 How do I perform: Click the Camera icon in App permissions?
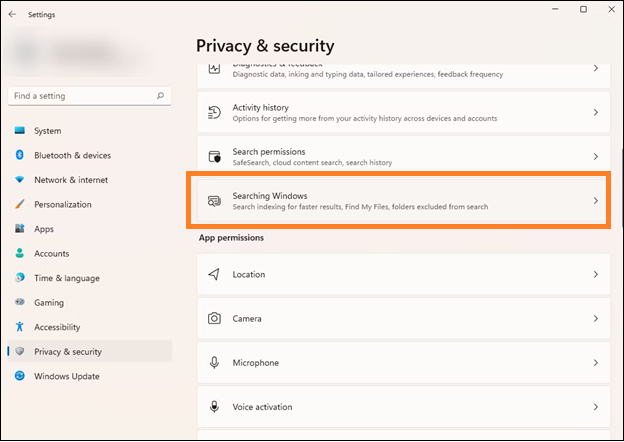click(214, 318)
